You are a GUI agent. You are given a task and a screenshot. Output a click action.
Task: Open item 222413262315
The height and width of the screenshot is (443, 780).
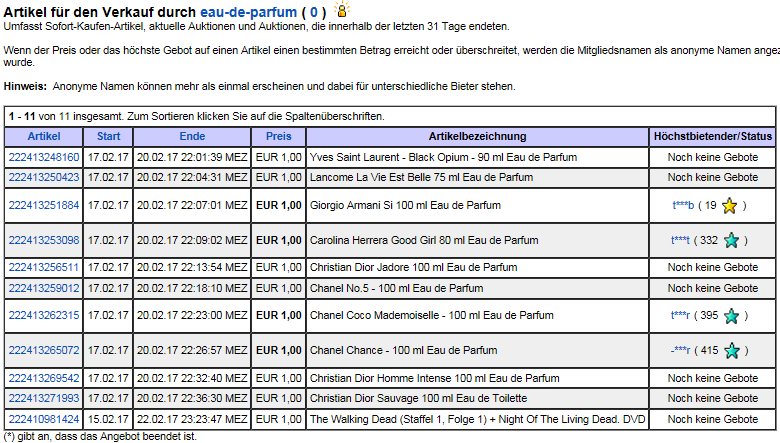point(44,315)
